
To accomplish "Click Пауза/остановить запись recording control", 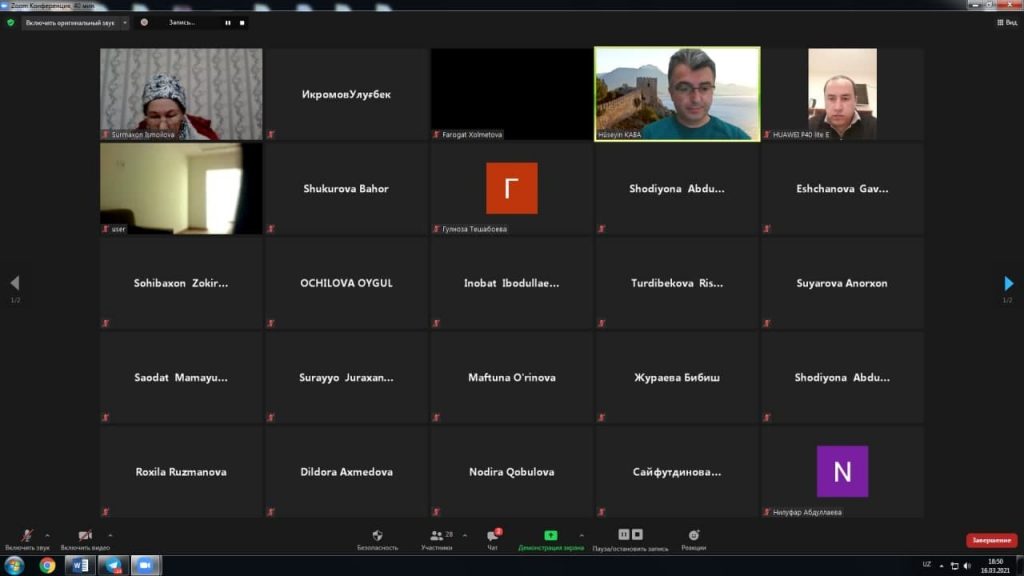I will [x=630, y=538].
